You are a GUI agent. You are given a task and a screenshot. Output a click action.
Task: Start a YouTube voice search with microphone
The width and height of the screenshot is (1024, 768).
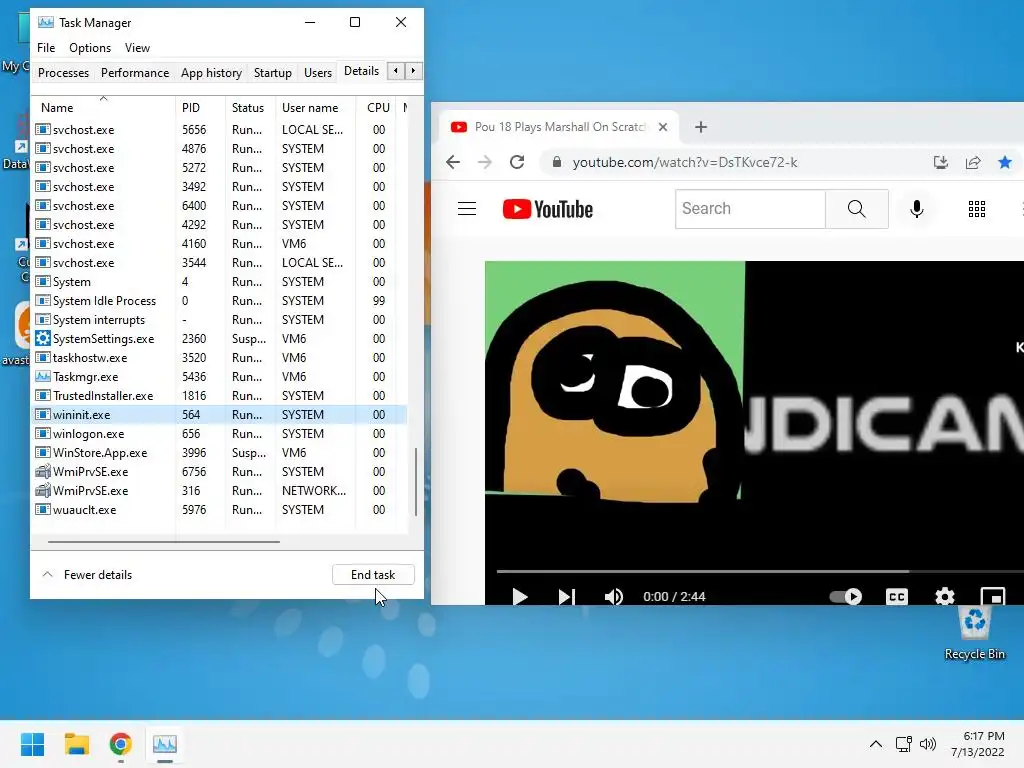(917, 209)
